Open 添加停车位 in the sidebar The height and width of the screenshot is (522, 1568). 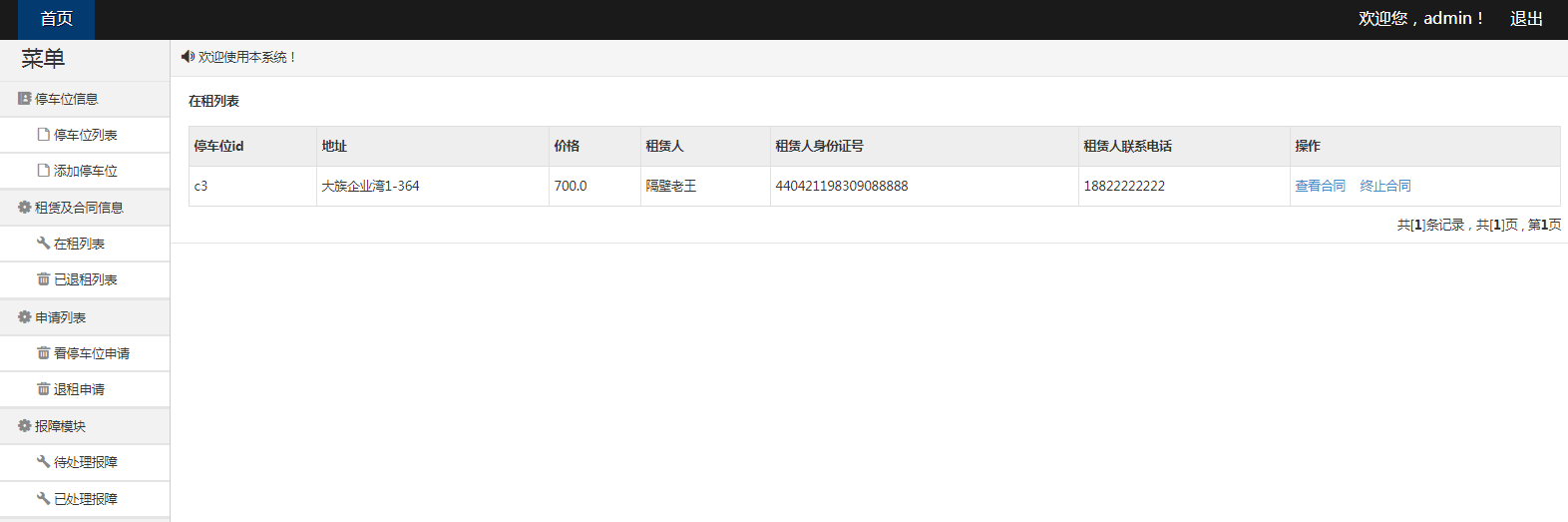click(x=85, y=171)
